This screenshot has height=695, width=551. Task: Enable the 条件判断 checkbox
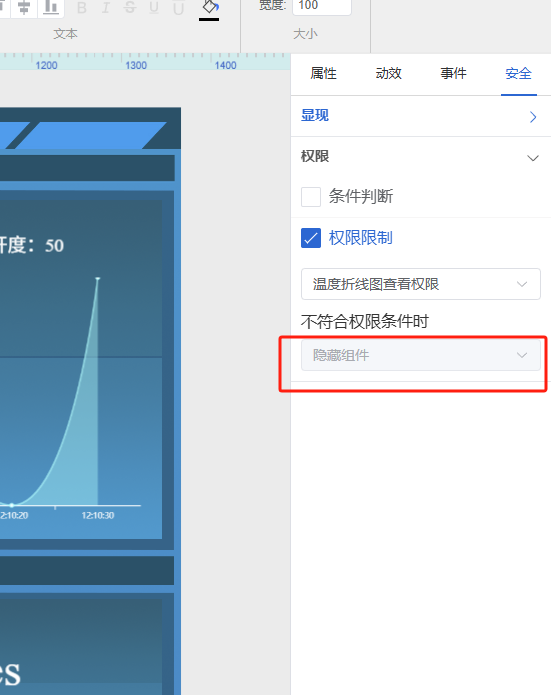click(311, 197)
